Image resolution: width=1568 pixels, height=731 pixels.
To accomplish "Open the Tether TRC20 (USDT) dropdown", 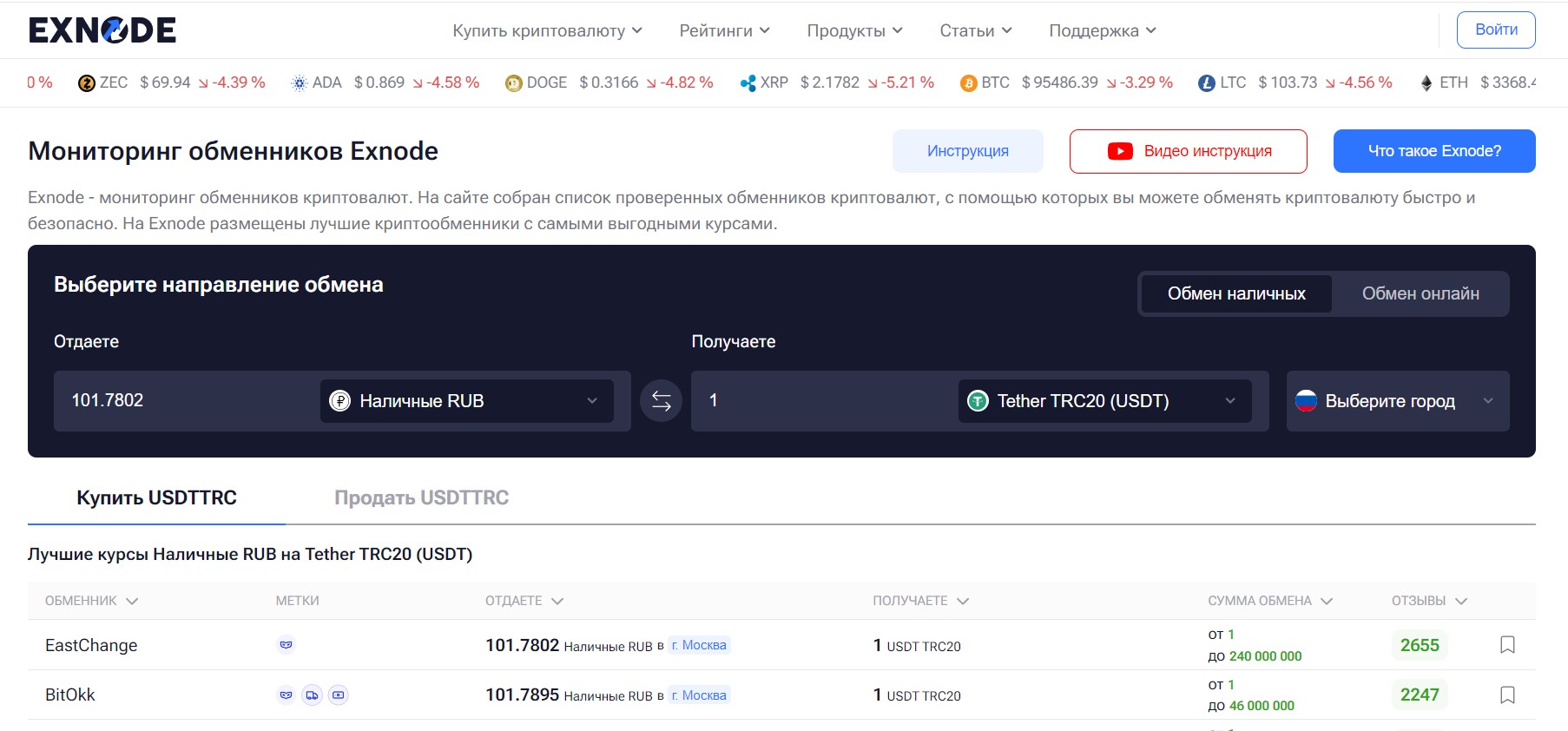I will click(1104, 401).
